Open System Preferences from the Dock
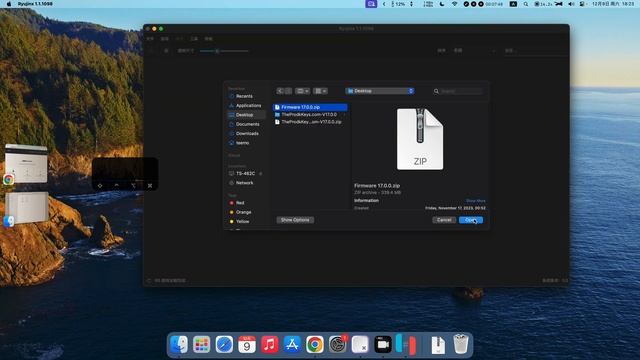The image size is (640, 360). [x=338, y=345]
